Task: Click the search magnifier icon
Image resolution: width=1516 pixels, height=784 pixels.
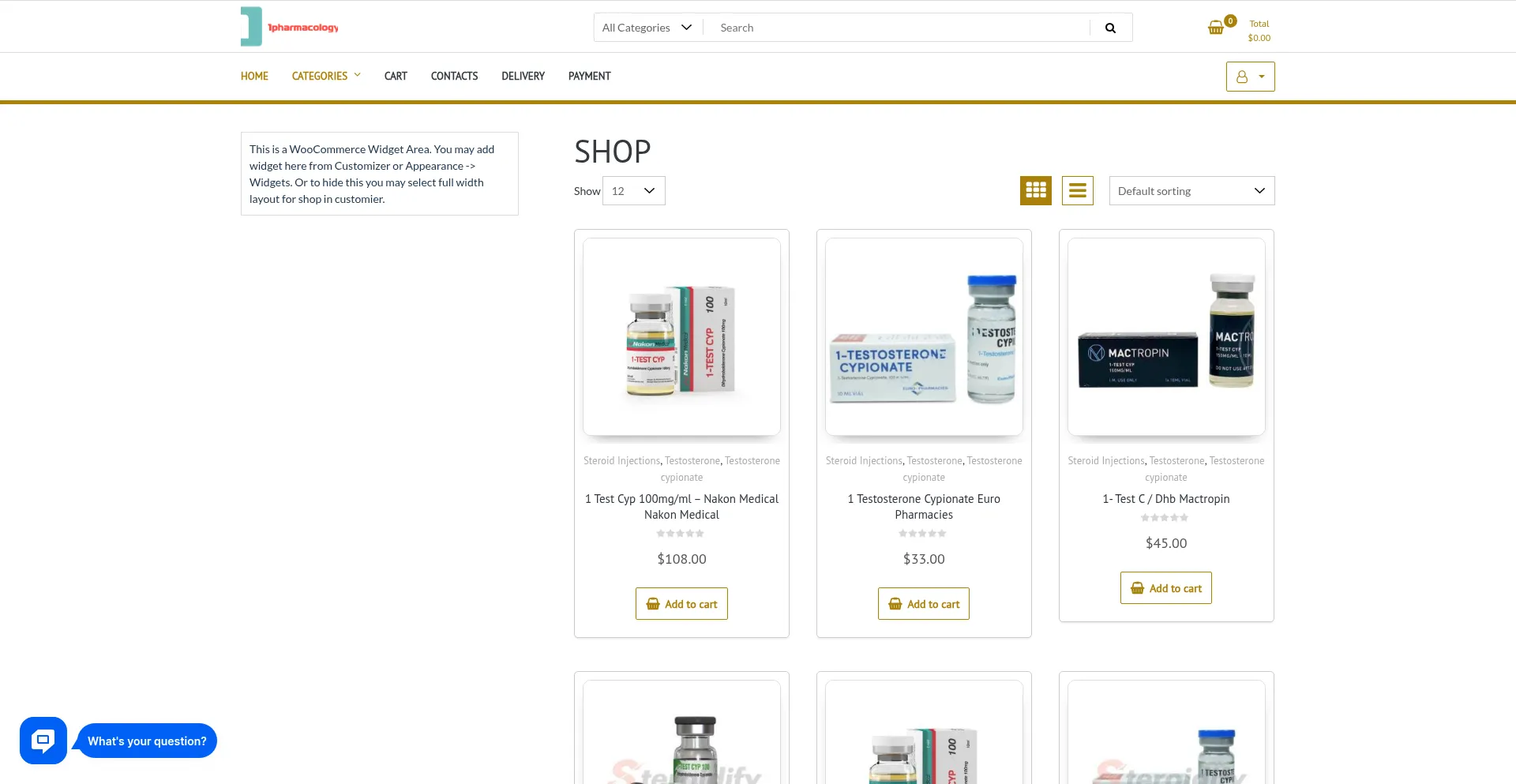Action: 1110,28
